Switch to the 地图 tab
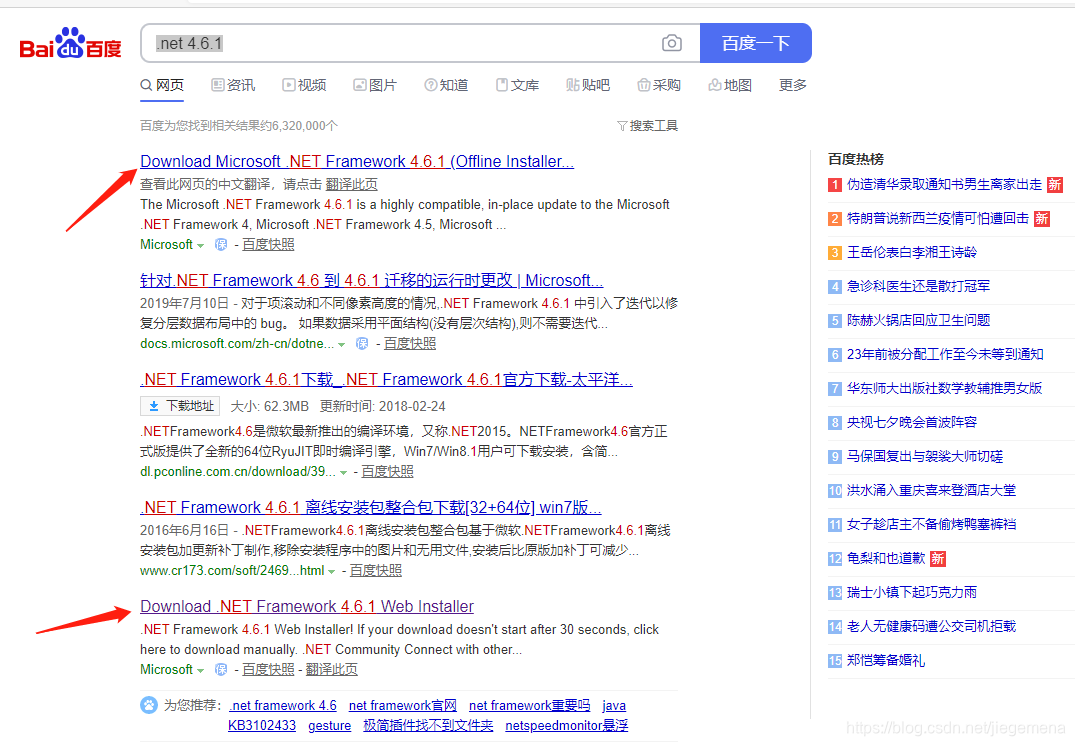 point(730,85)
